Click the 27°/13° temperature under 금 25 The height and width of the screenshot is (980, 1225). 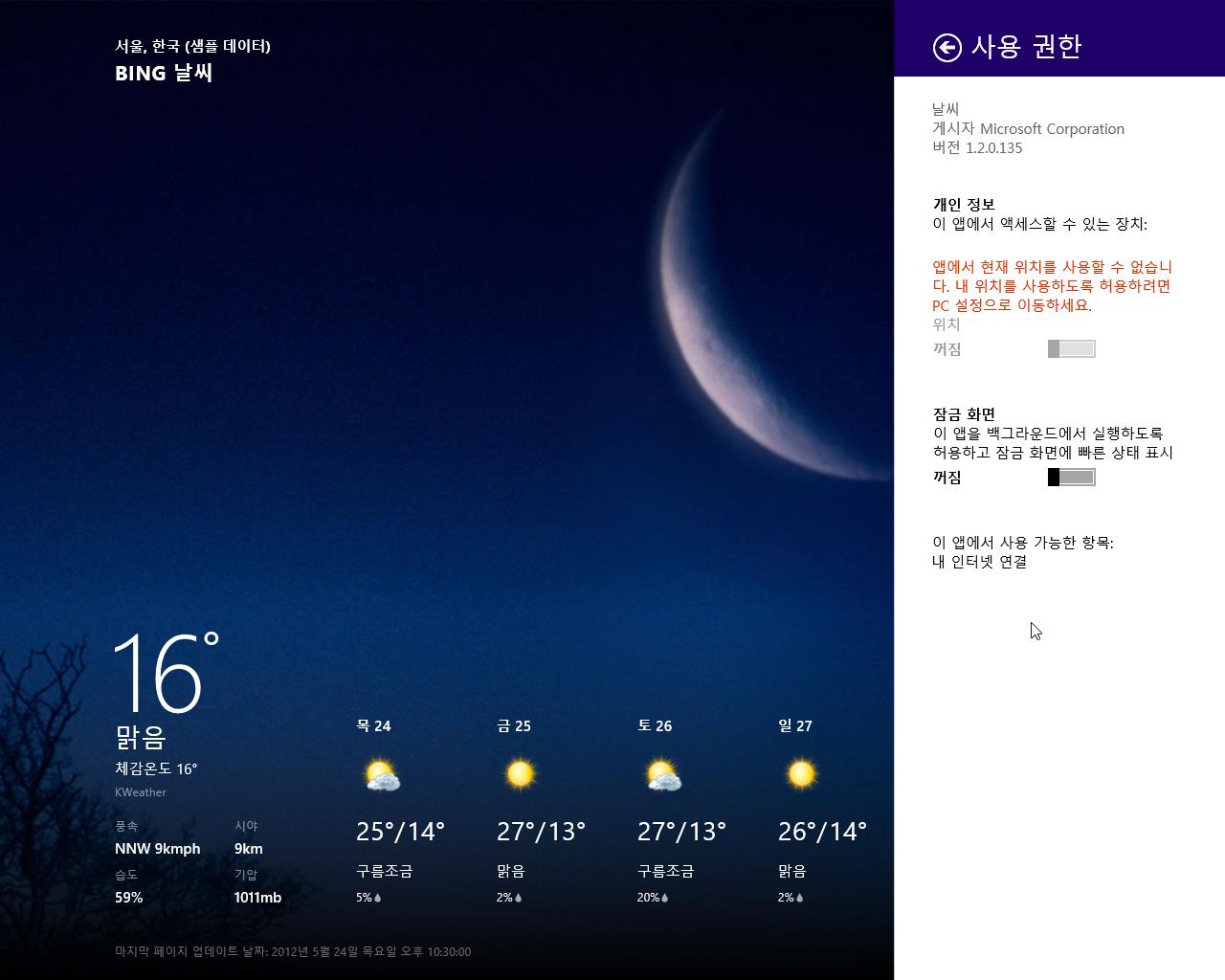541,831
